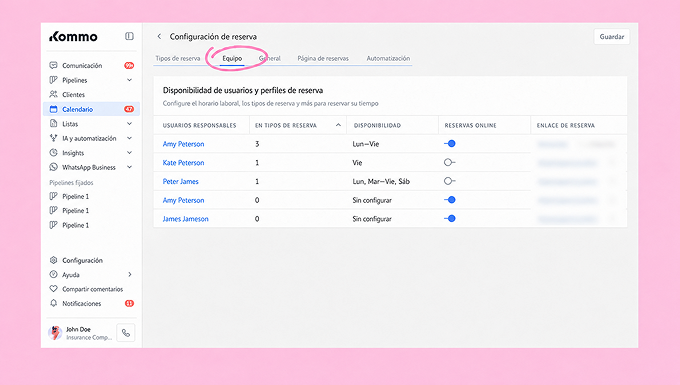The height and width of the screenshot is (385, 680).
Task: Click the 'Configuración de reserva' title
Action: pos(213,37)
